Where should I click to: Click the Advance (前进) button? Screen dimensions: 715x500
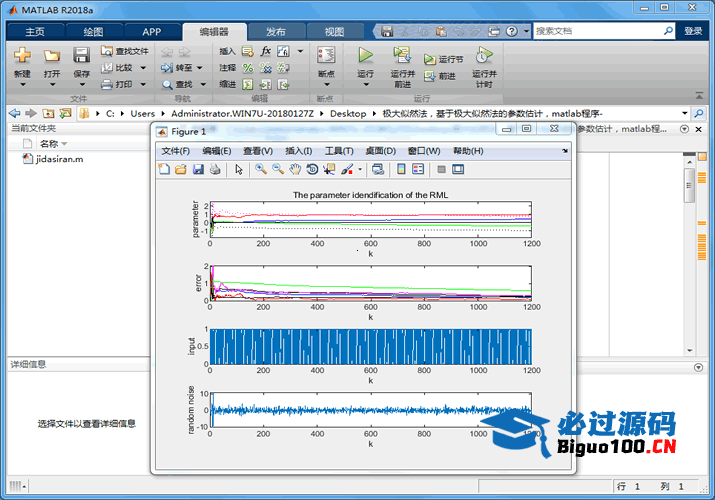coord(440,76)
